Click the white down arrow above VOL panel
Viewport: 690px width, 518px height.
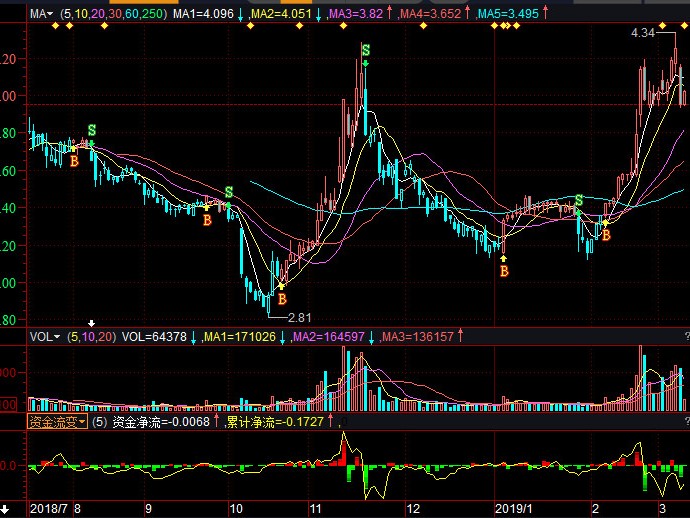tap(91, 323)
